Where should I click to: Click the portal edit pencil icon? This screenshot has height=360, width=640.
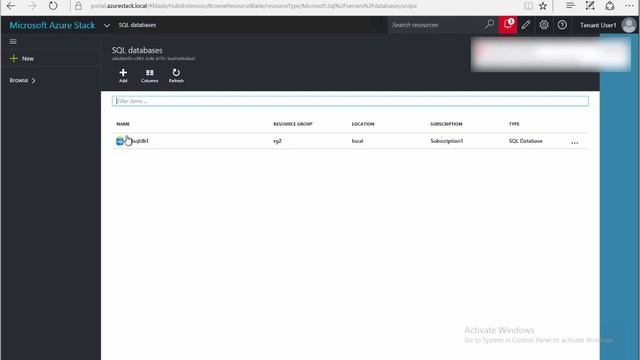[526, 25]
